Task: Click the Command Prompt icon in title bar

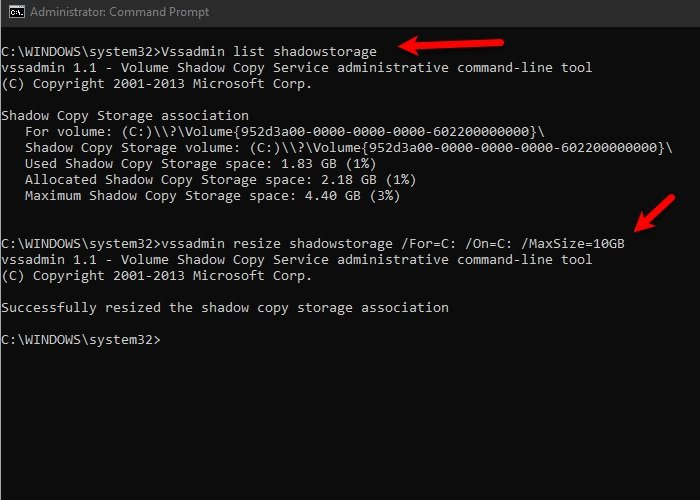Action: coord(13,13)
